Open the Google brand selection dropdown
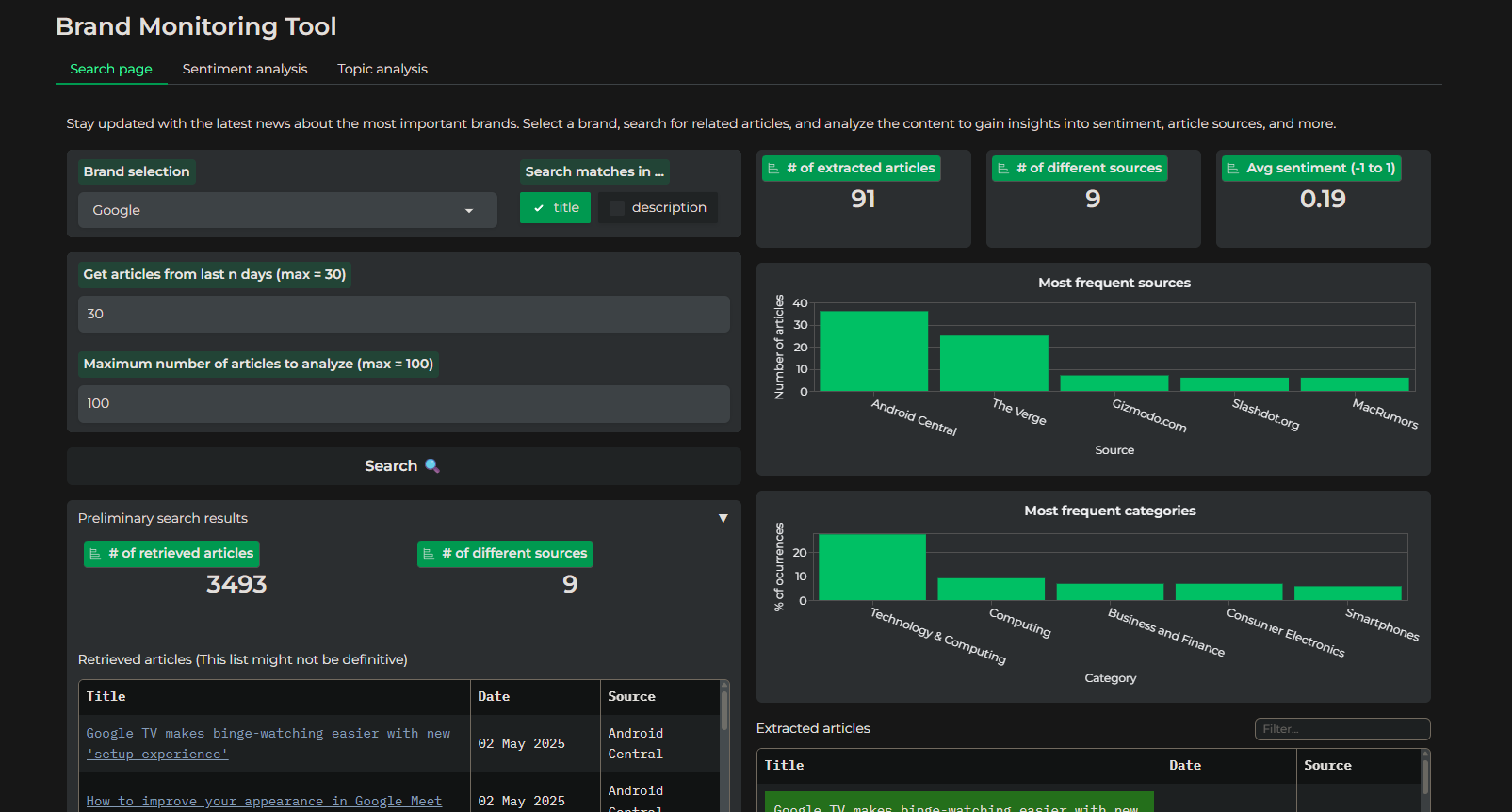The image size is (1512, 812). point(287,210)
